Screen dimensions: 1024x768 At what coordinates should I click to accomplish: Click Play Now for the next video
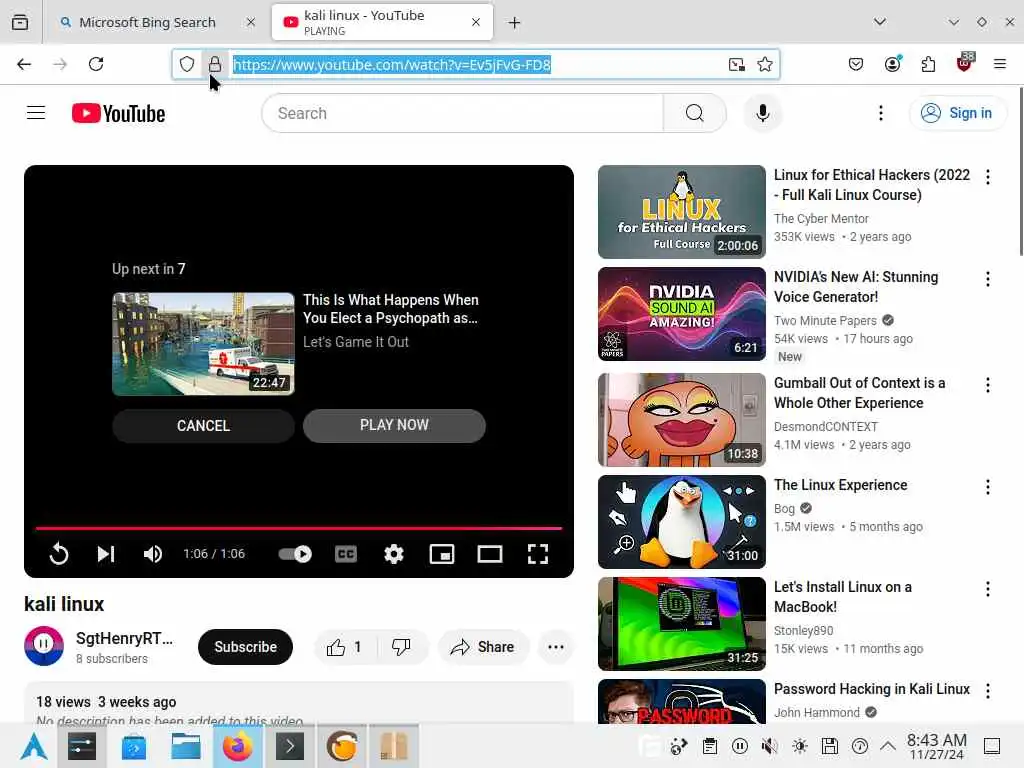pos(394,426)
